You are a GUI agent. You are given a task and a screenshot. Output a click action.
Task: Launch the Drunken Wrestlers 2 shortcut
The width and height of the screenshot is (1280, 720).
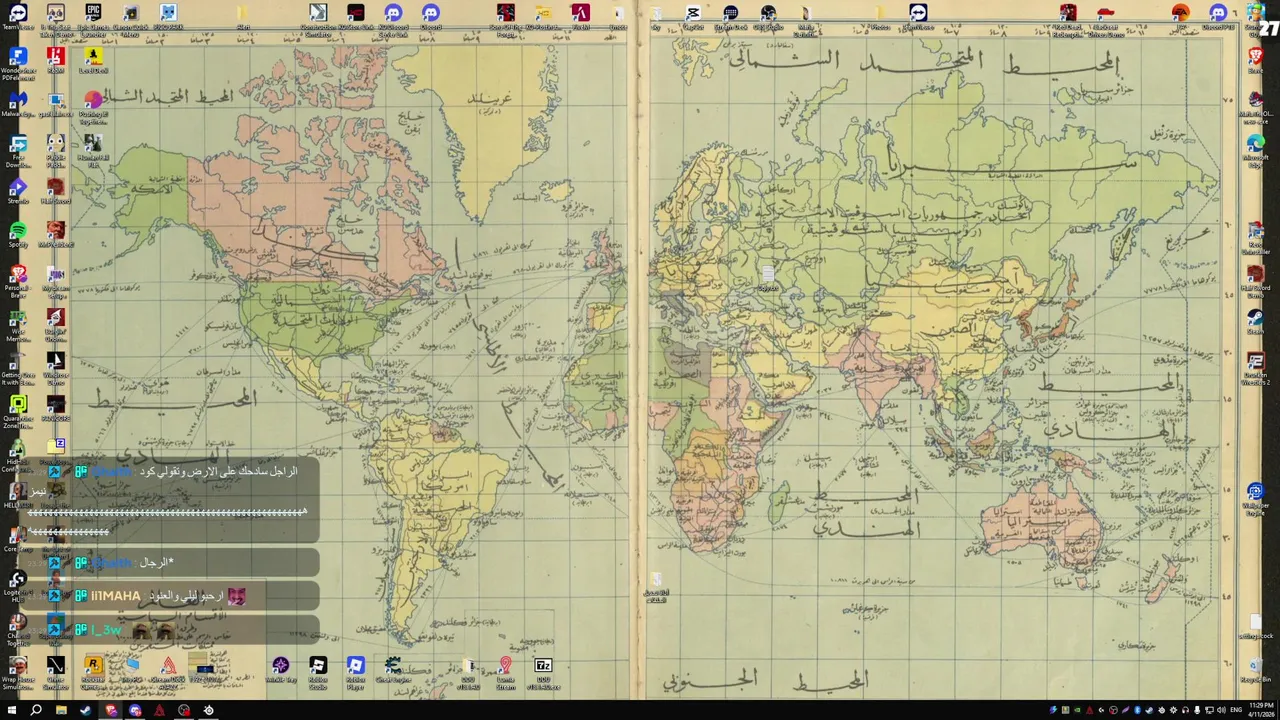pos(1256,365)
